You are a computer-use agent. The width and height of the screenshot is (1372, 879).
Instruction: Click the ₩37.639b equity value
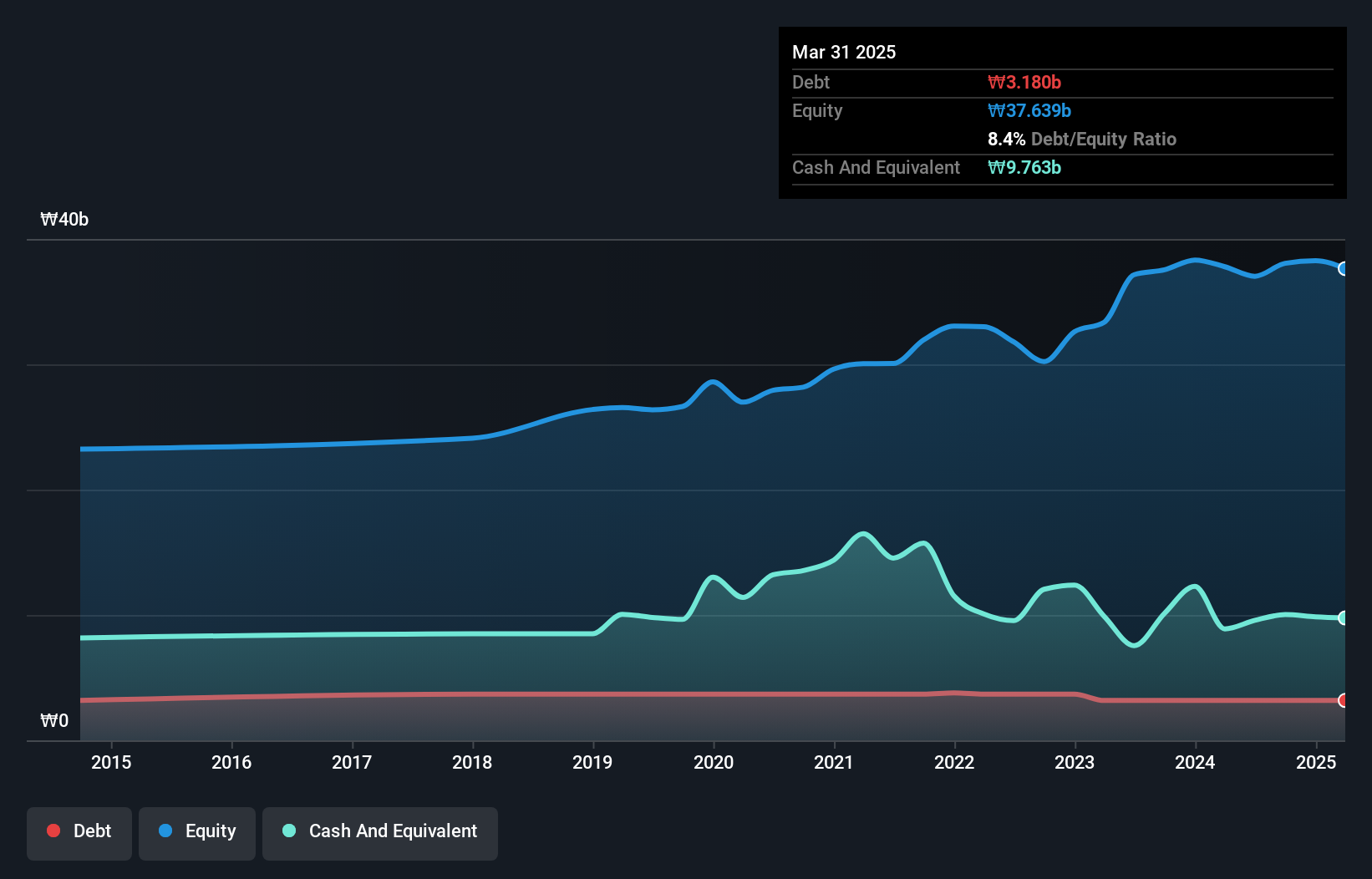coord(1029,110)
